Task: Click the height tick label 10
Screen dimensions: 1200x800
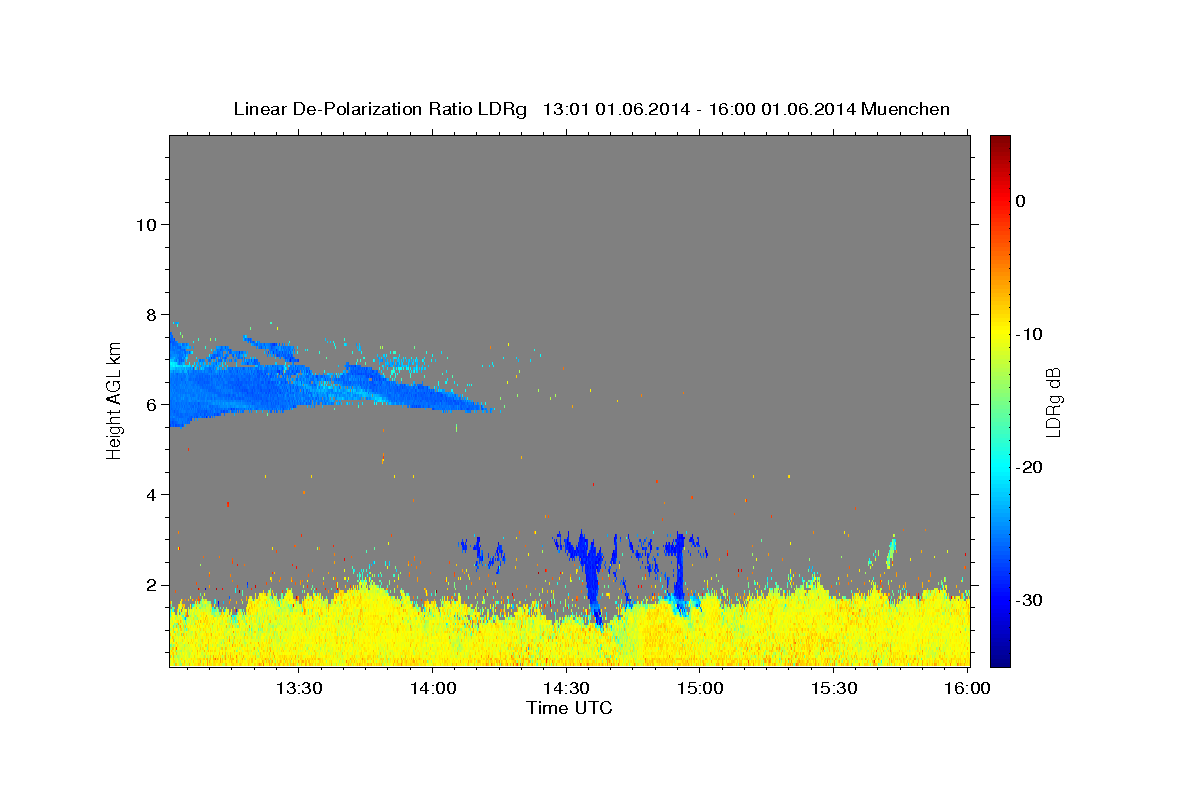Action: [x=146, y=224]
